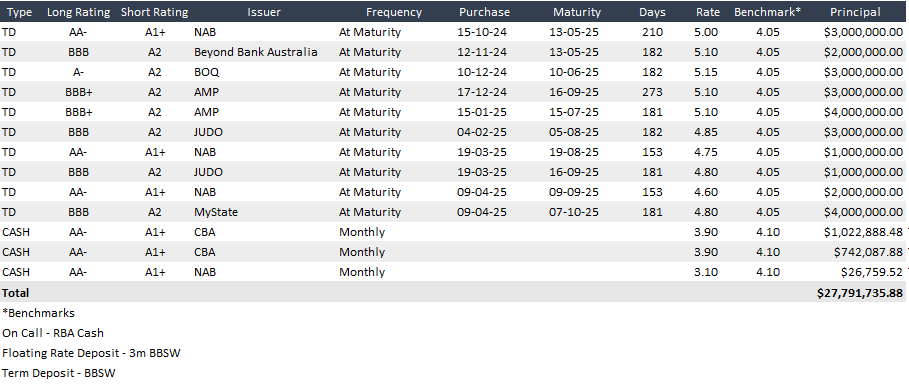Click the 273 days cell
This screenshot has height=386, width=909.
click(652, 92)
